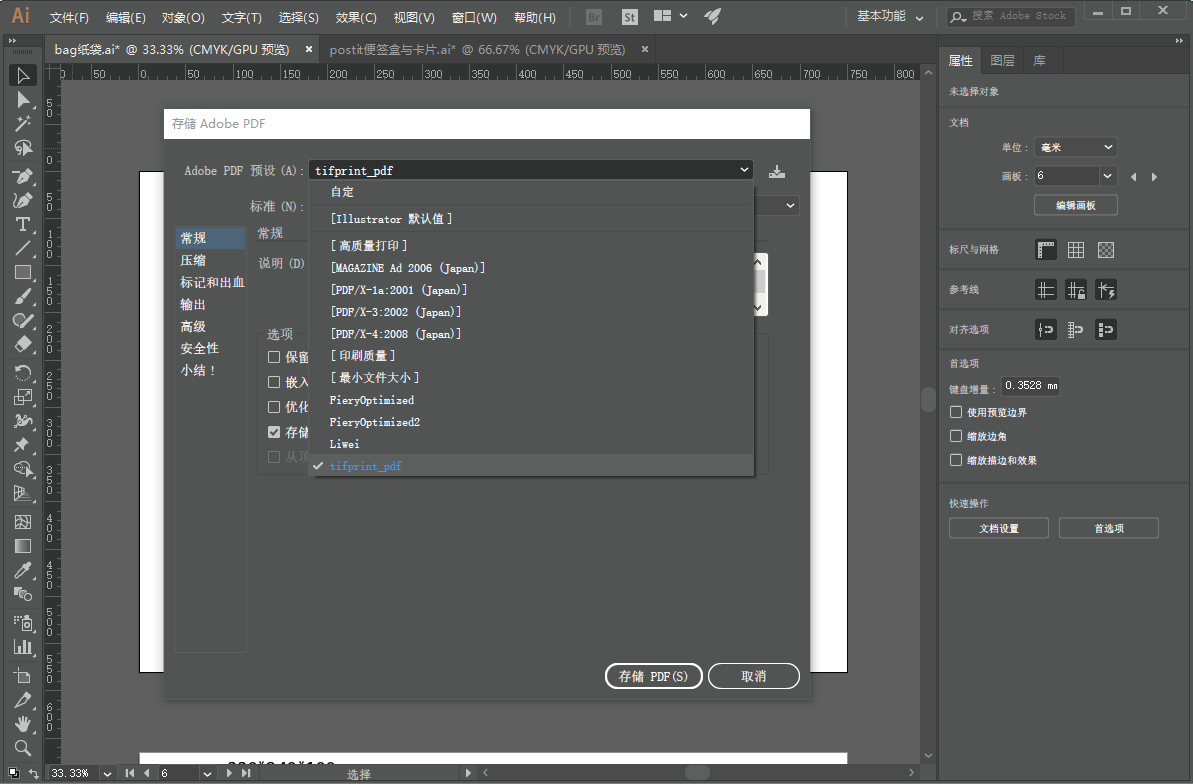Toggle the 优化 option checkbox

coord(274,407)
